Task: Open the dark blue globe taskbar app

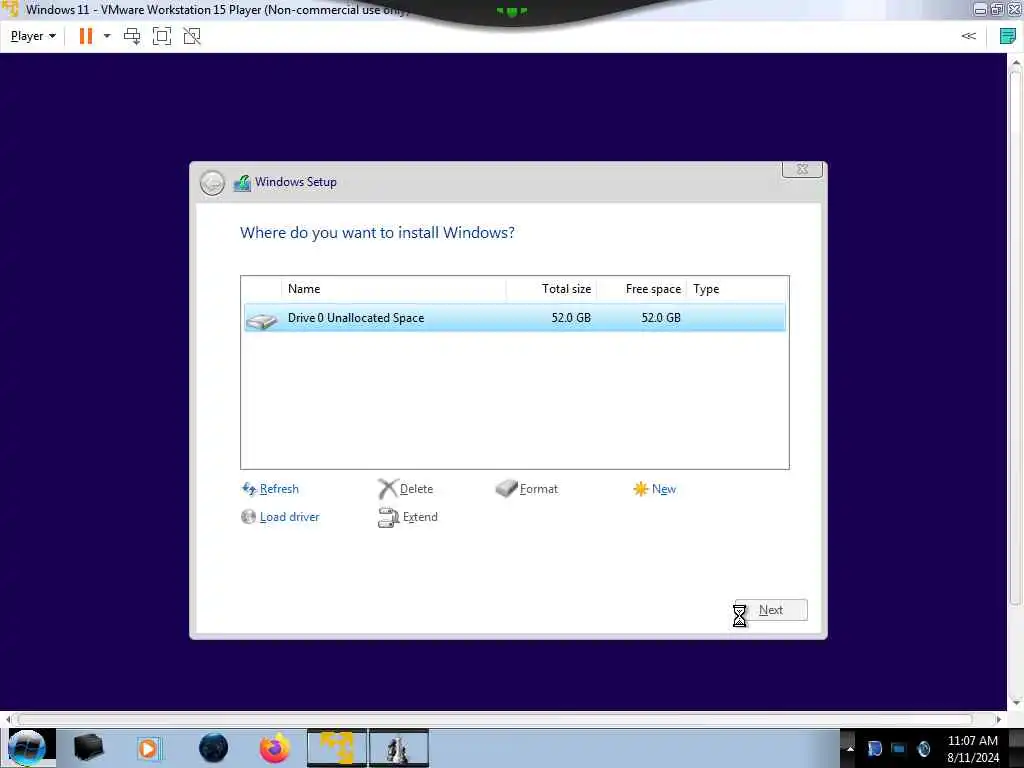Action: [214, 748]
